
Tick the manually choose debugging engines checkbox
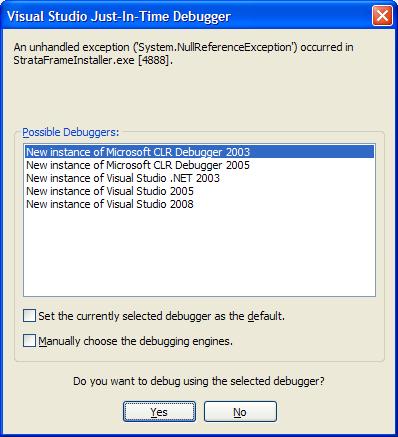coord(29,341)
